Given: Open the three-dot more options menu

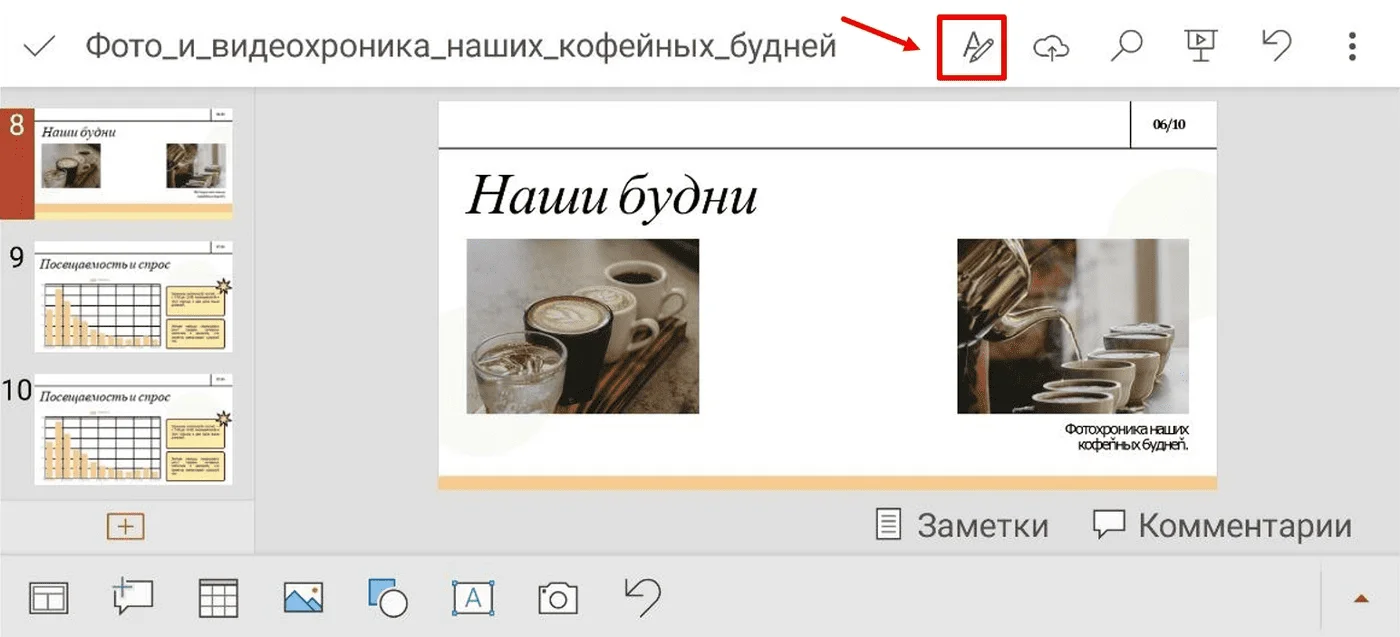Looking at the screenshot, I should point(1352,47).
